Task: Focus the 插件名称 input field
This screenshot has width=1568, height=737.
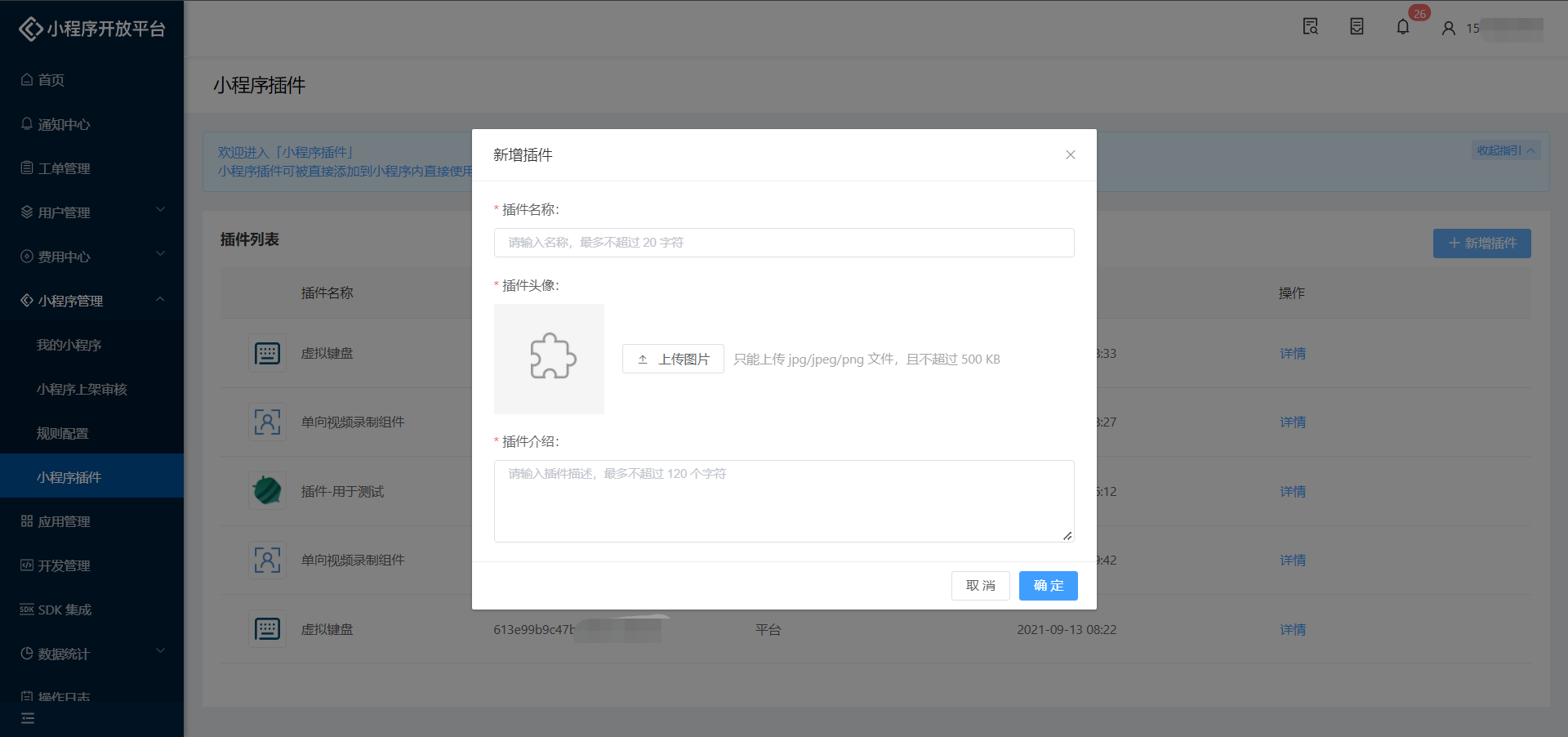Action: click(x=784, y=243)
